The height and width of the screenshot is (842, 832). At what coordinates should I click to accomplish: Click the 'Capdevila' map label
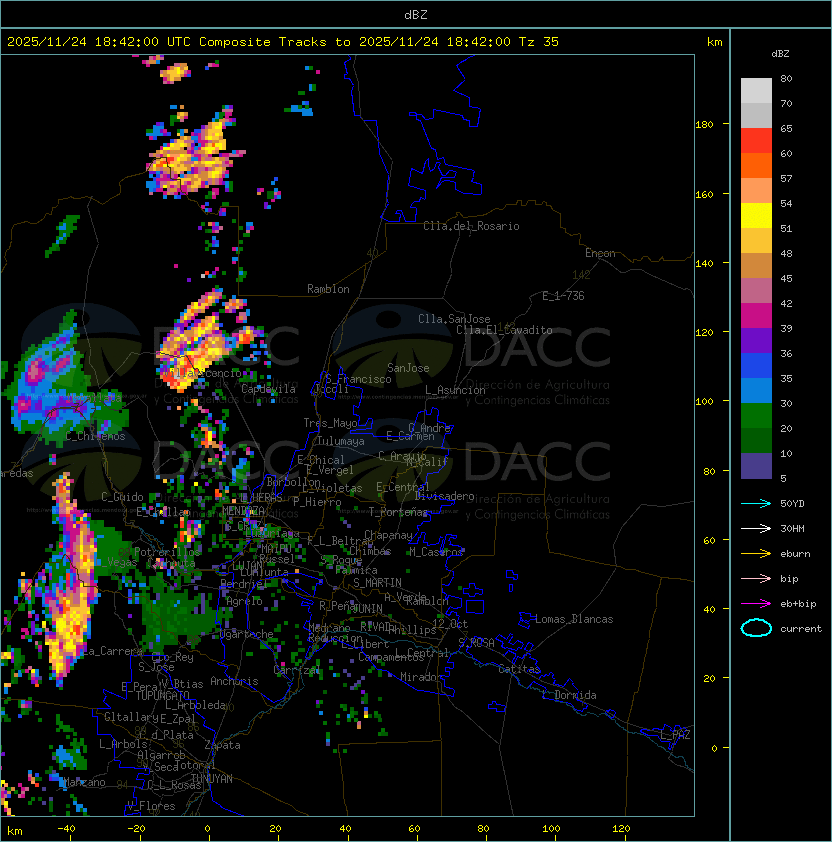[x=268, y=389]
